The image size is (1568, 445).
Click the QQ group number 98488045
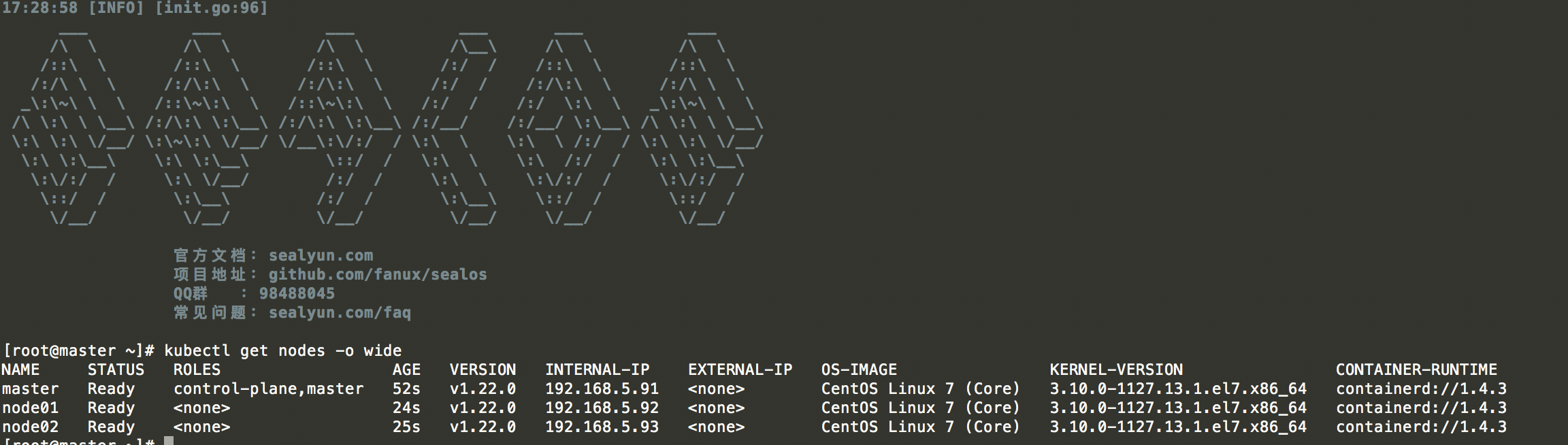point(297,294)
